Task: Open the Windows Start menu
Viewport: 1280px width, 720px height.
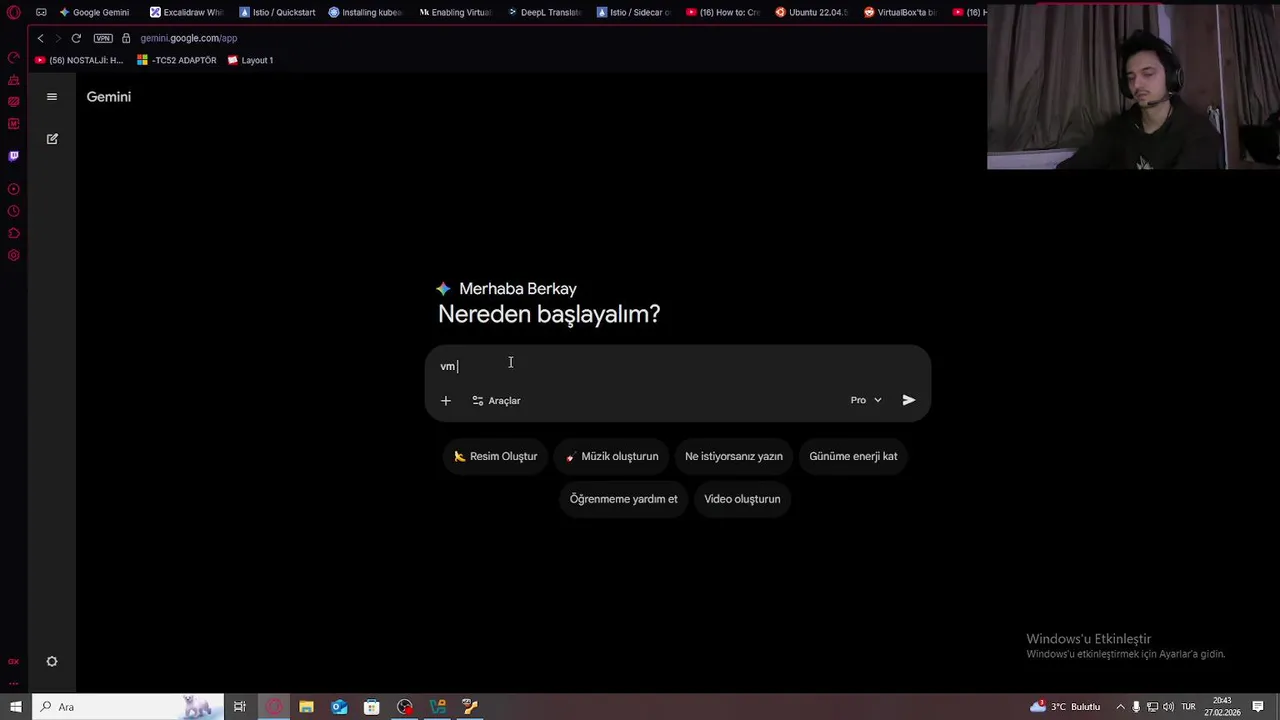Action: coord(16,707)
